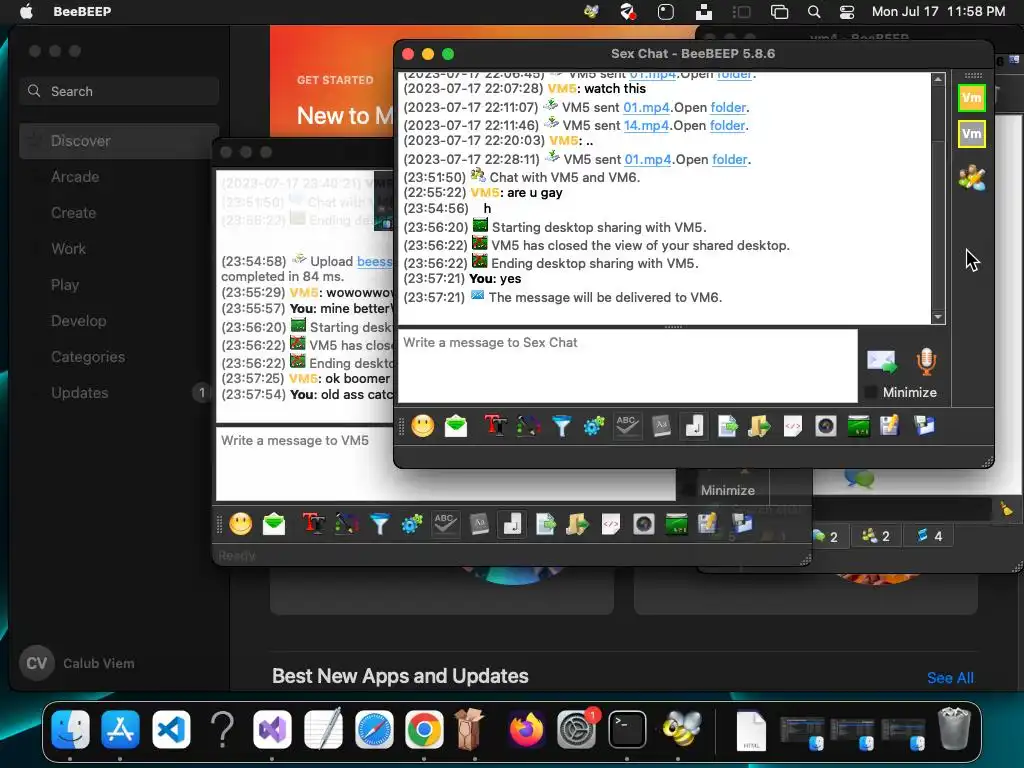Open 01.mp4 link sent at 22:28:11
This screenshot has width=1024, height=768.
[x=647, y=159]
